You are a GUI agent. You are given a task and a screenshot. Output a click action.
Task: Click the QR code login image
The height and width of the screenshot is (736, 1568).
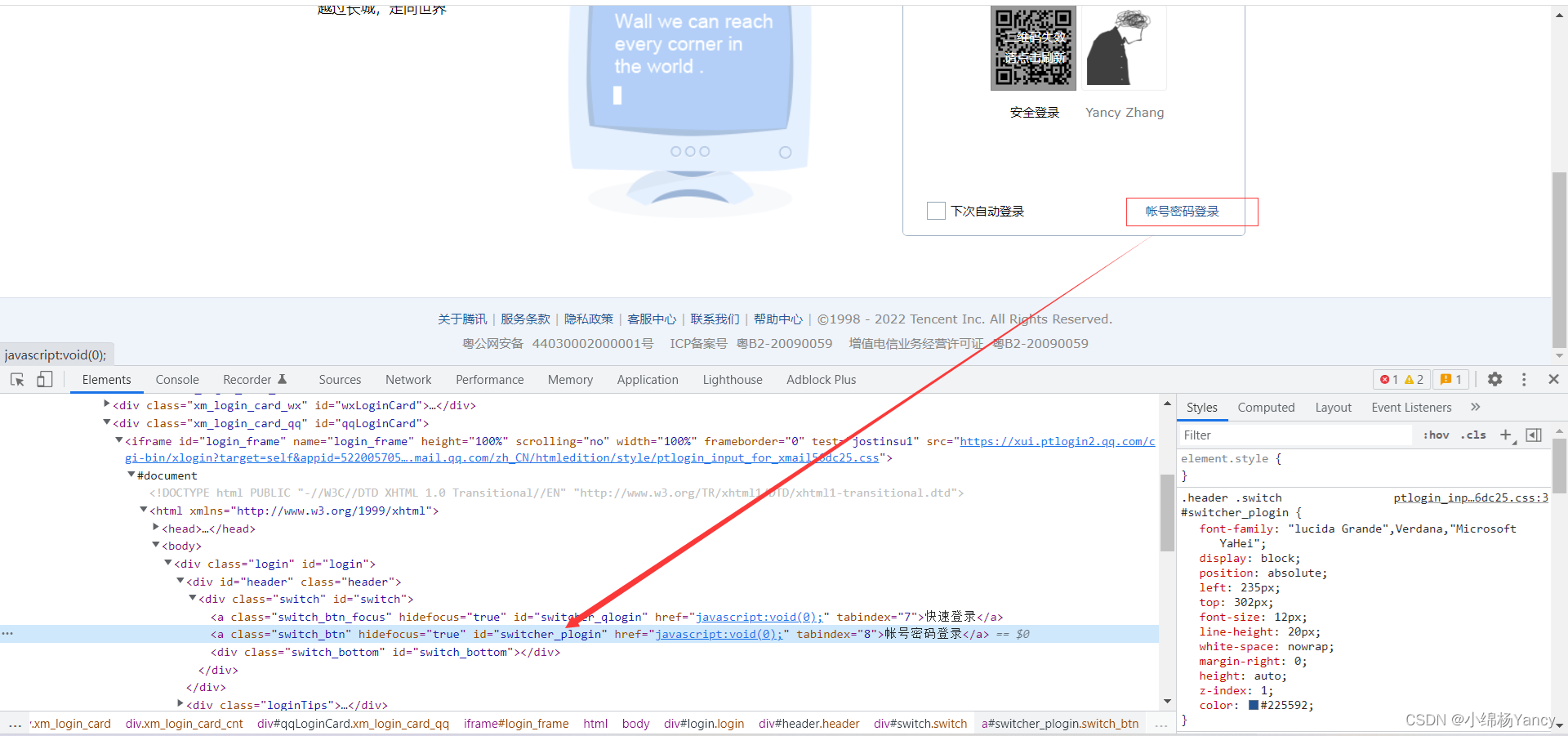1033,47
